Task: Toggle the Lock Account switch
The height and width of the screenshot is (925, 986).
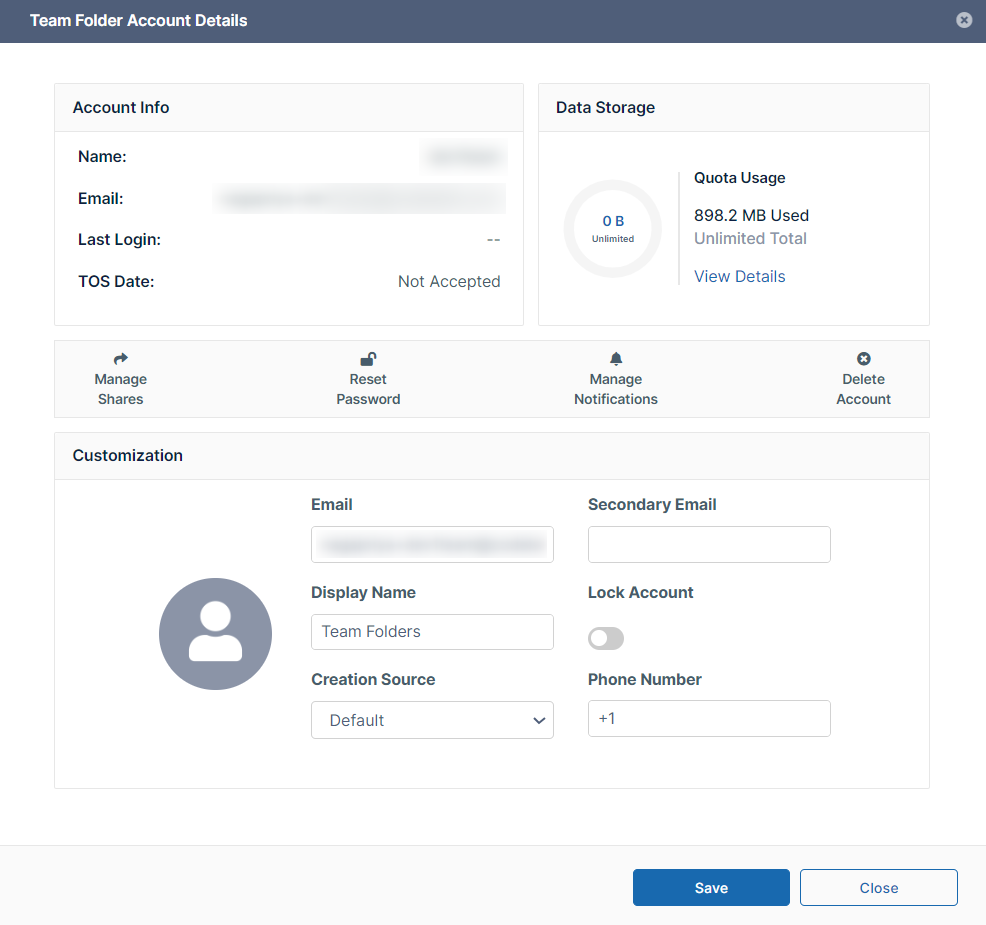Action: 606,638
